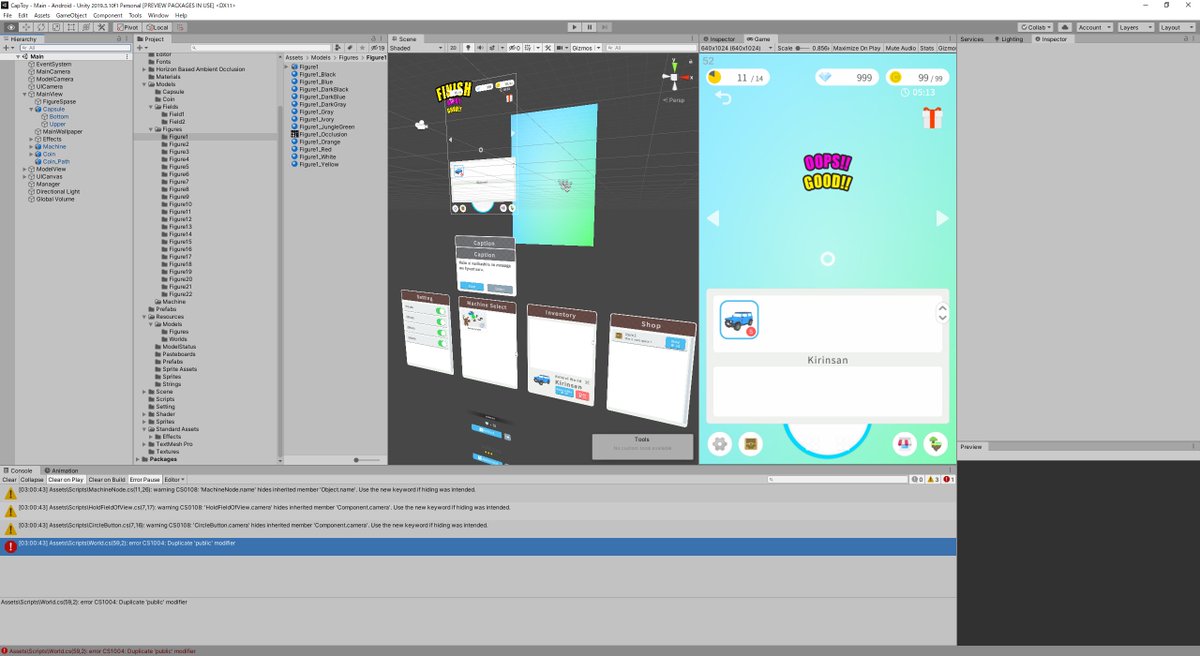
Task: Click the back arrow icon in Game view
Action: (x=723, y=97)
